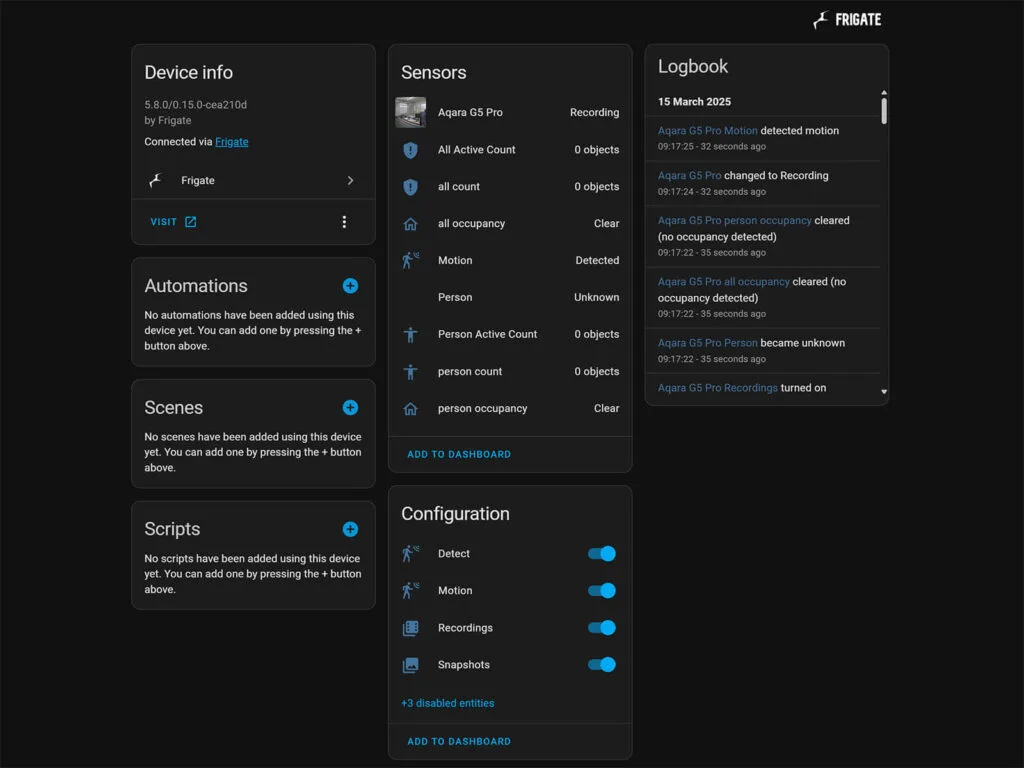Click the Person Active Count 0 objects value
This screenshot has width=1024, height=768.
coord(596,334)
